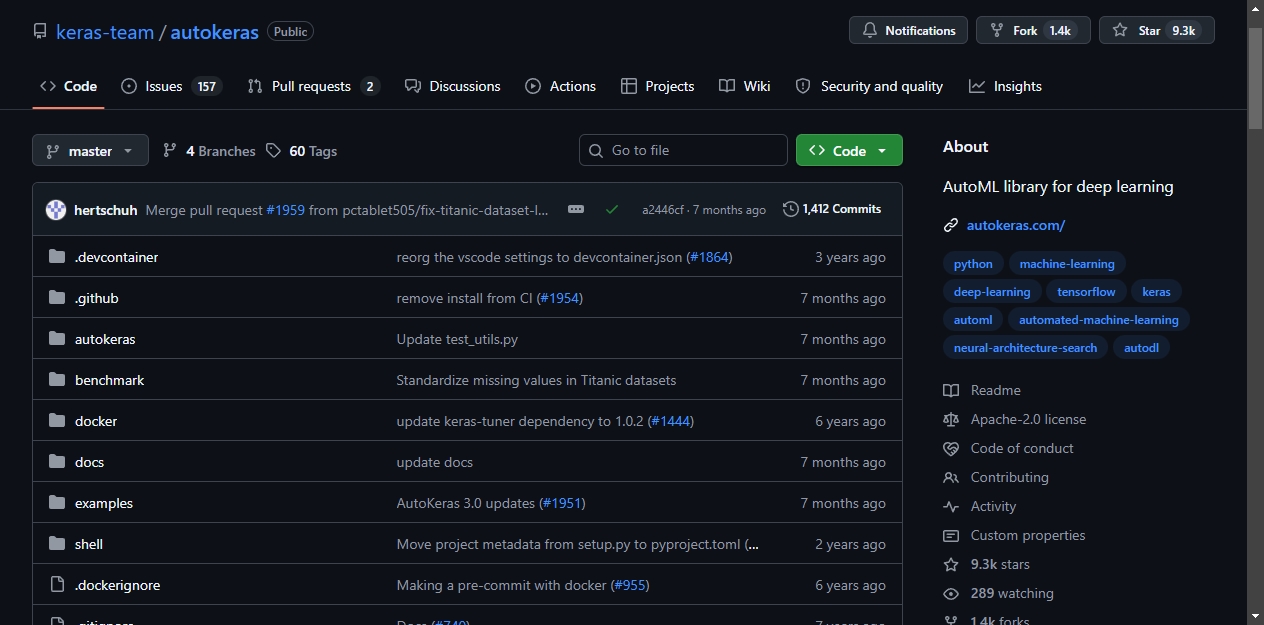Select the autodl topic tag
The width and height of the screenshot is (1264, 625).
pos(1141,348)
